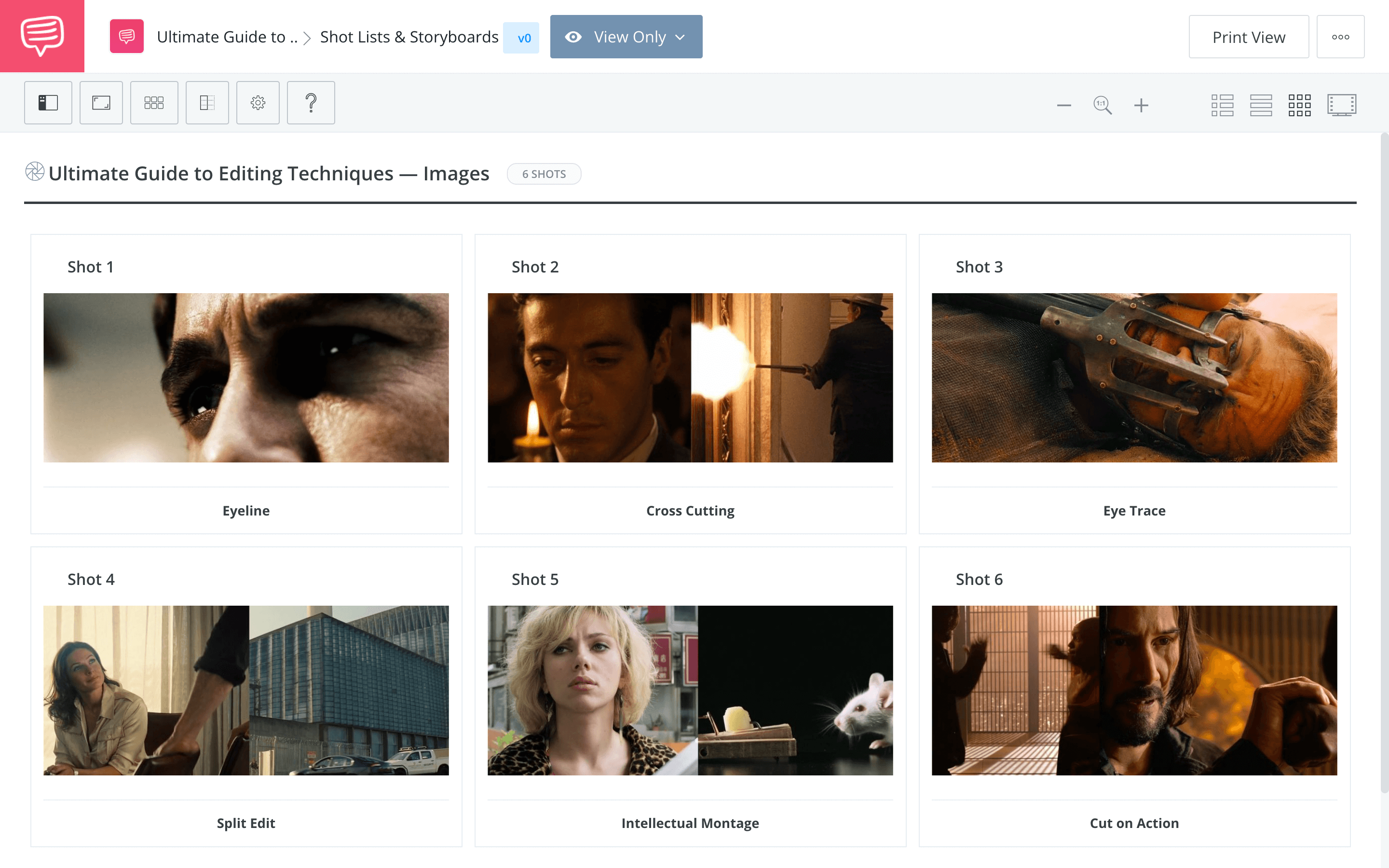Click the storyboard title text
This screenshot has width=1389, height=868.
click(x=269, y=174)
